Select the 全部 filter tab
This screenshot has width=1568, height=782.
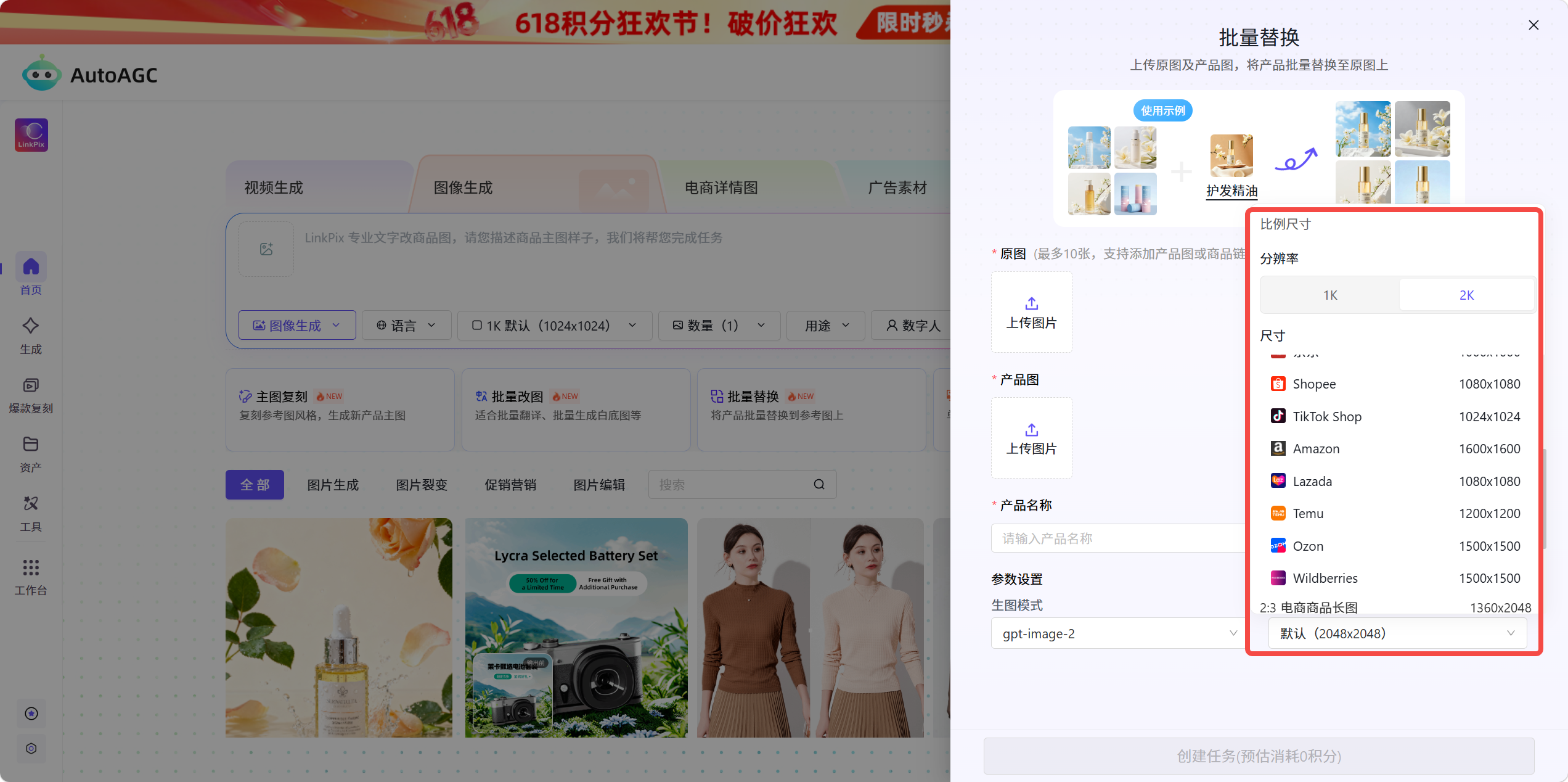[255, 485]
